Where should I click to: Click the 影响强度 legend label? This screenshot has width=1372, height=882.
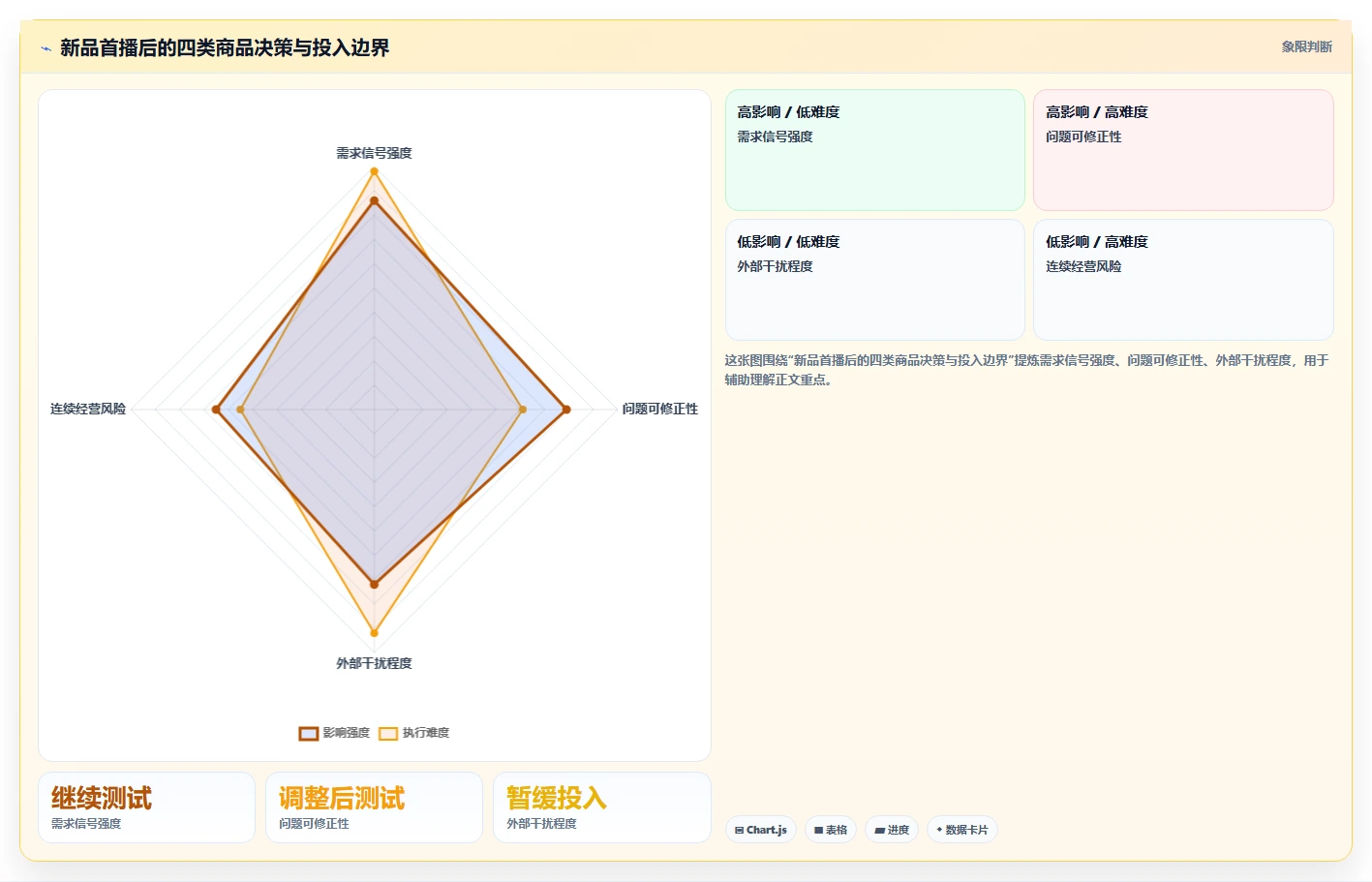346,733
